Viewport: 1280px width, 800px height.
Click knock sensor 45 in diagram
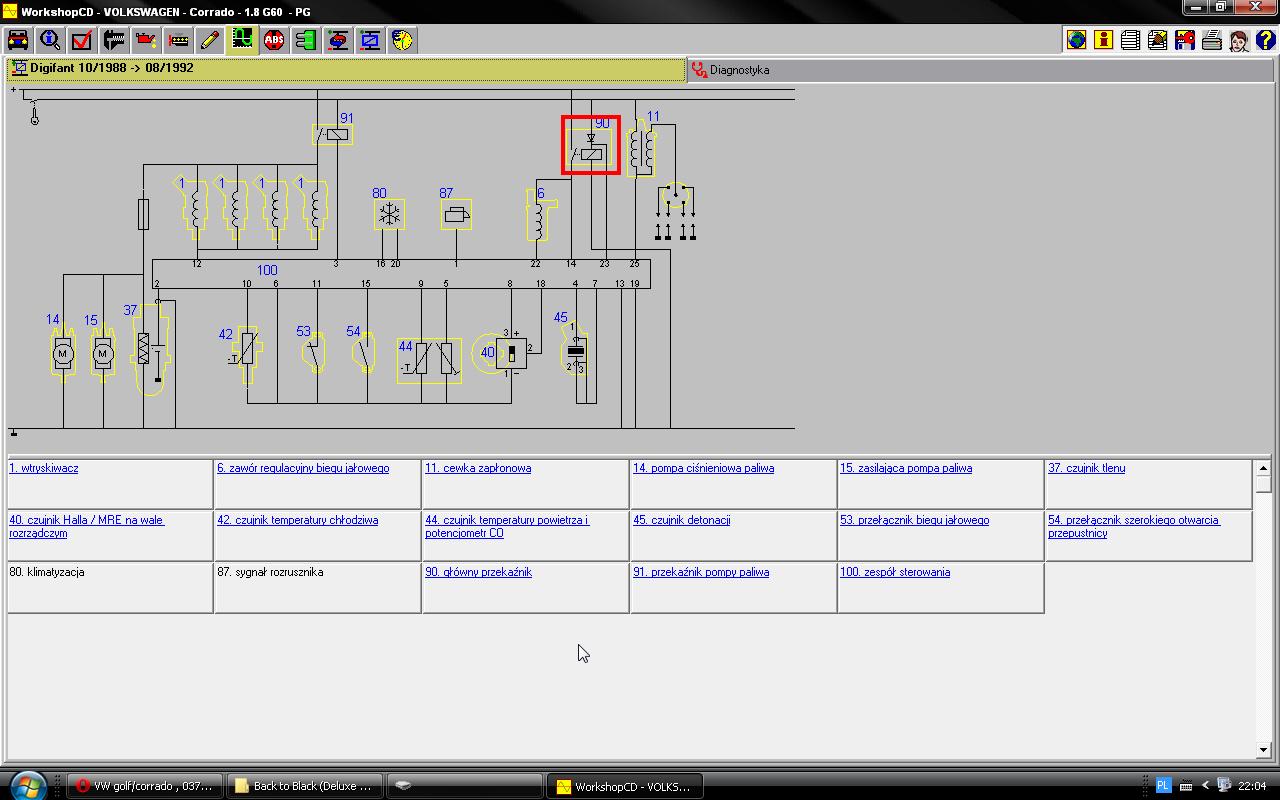575,348
